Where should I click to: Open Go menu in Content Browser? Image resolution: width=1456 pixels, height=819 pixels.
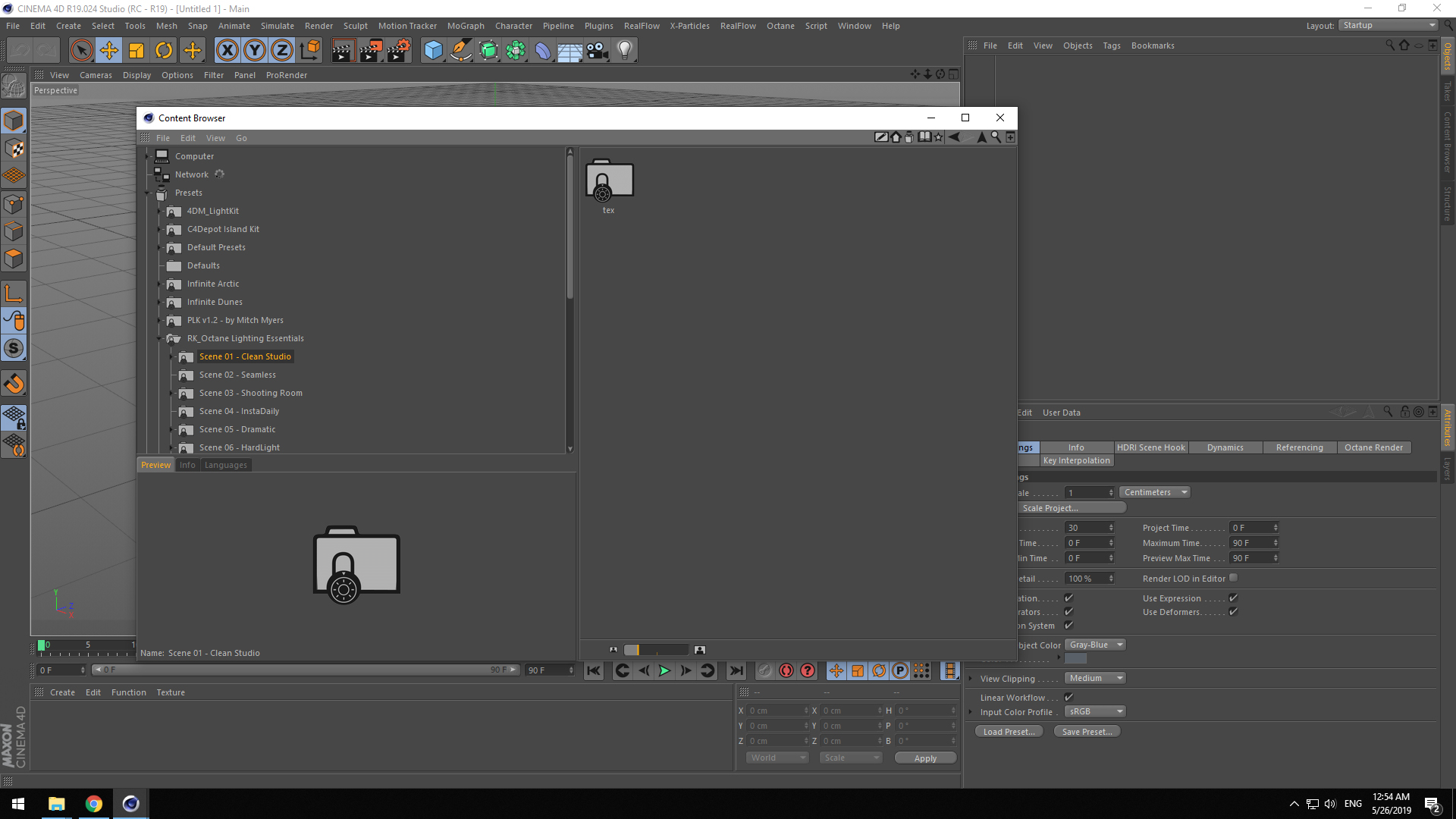pyautogui.click(x=241, y=138)
